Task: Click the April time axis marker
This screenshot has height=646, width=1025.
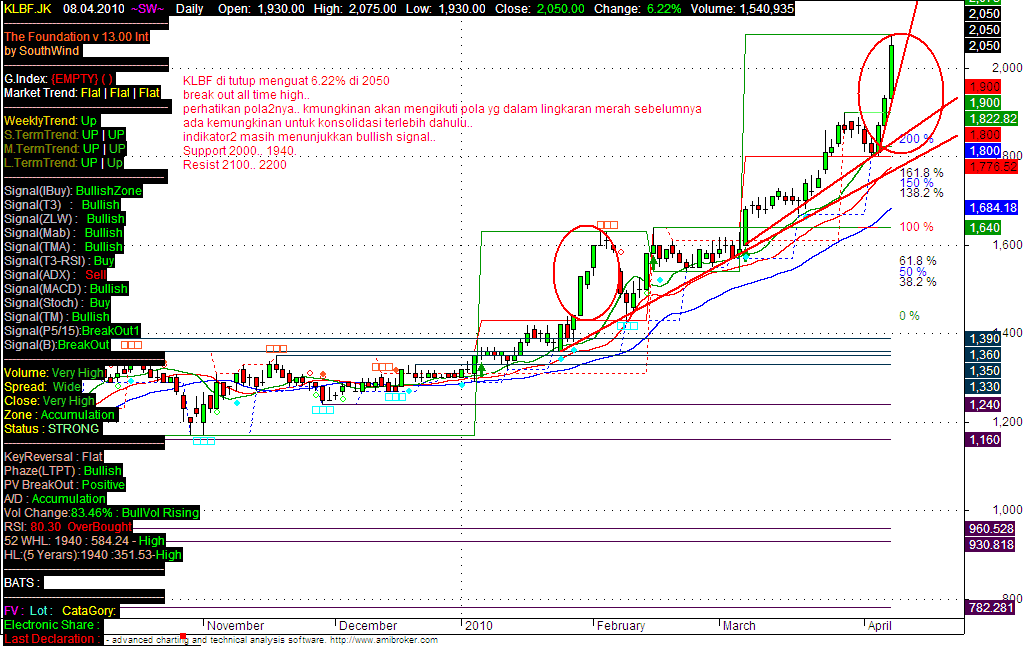Action: [x=879, y=626]
